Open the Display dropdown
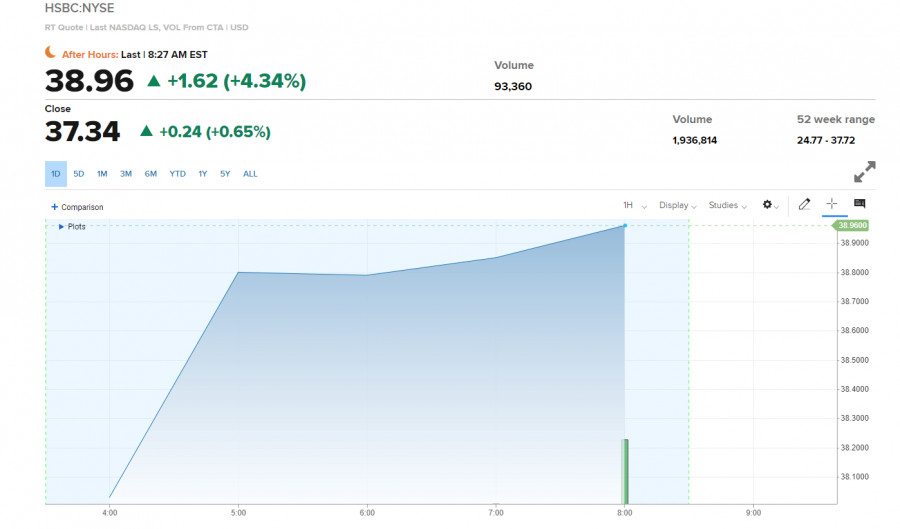 [677, 205]
